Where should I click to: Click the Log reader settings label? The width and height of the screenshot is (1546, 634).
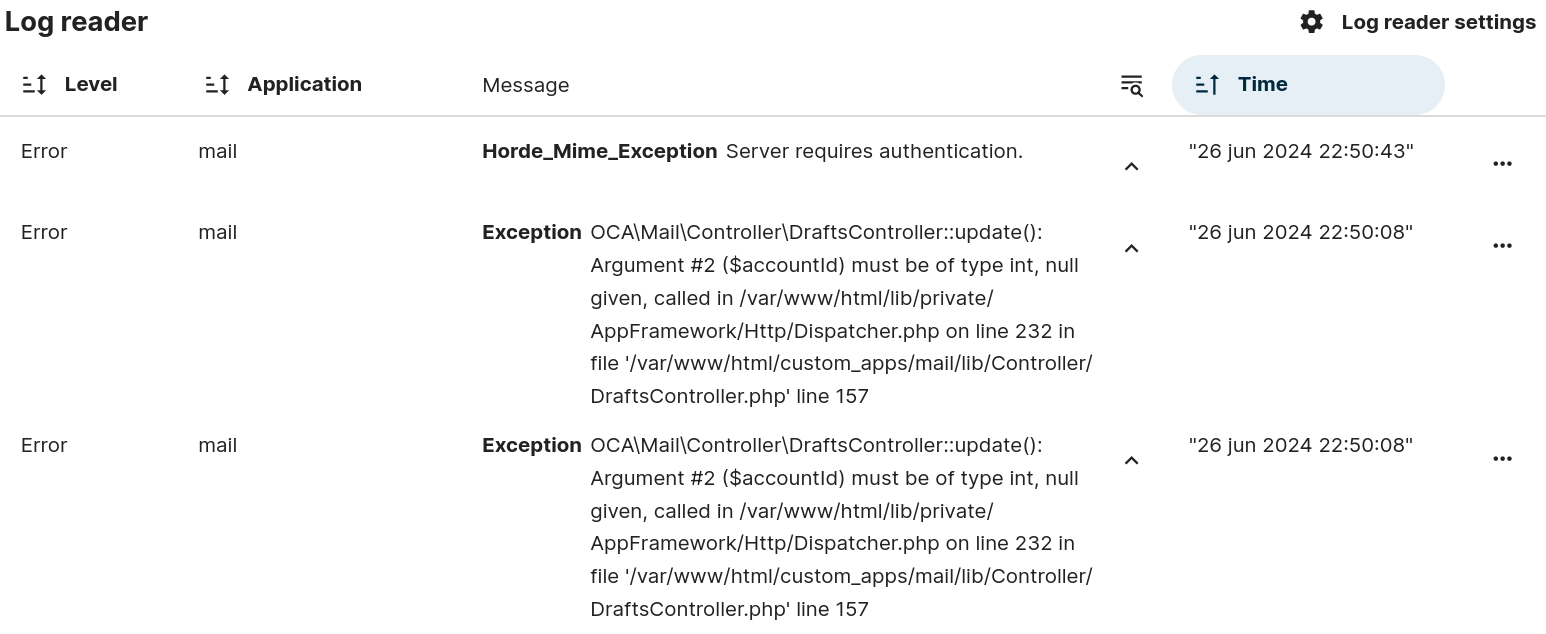tap(1438, 22)
